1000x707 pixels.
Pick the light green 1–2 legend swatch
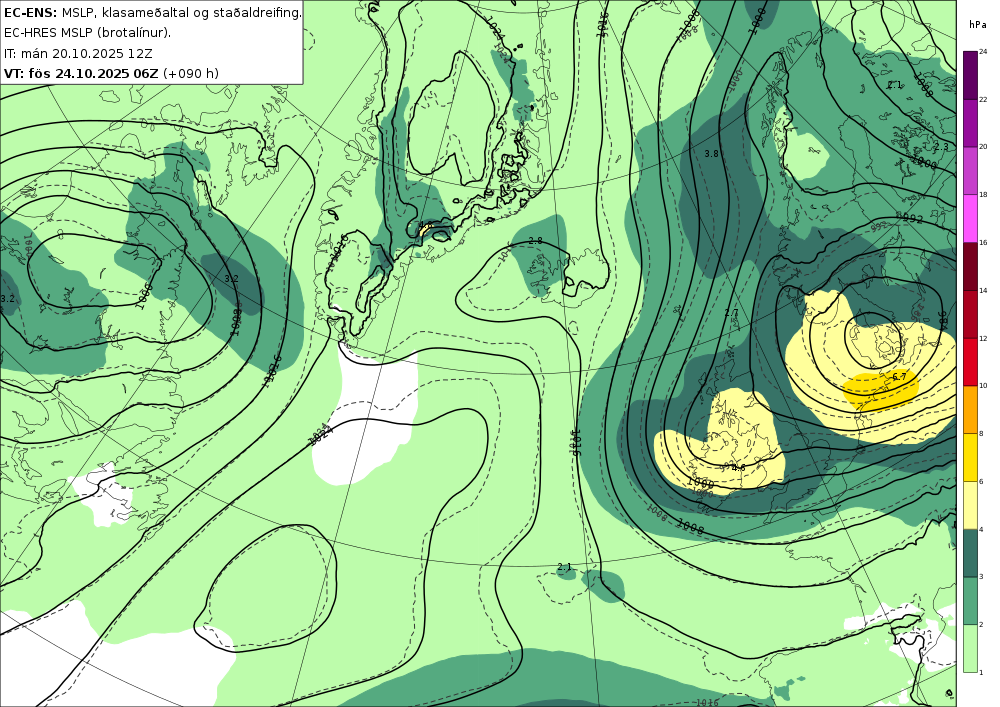[x=970, y=648]
